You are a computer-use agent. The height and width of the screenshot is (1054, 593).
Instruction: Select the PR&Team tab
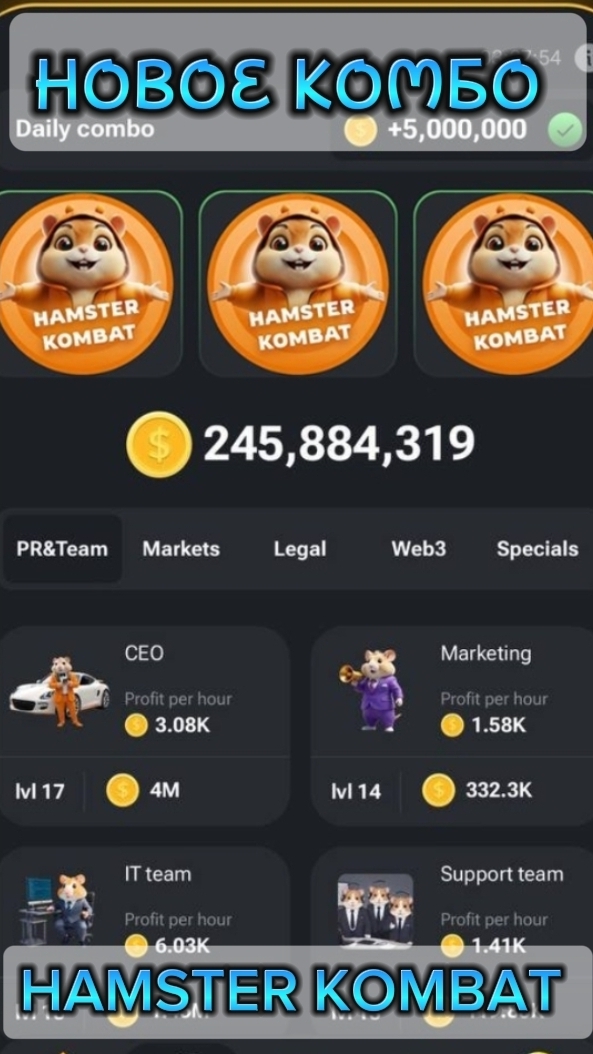click(62, 549)
